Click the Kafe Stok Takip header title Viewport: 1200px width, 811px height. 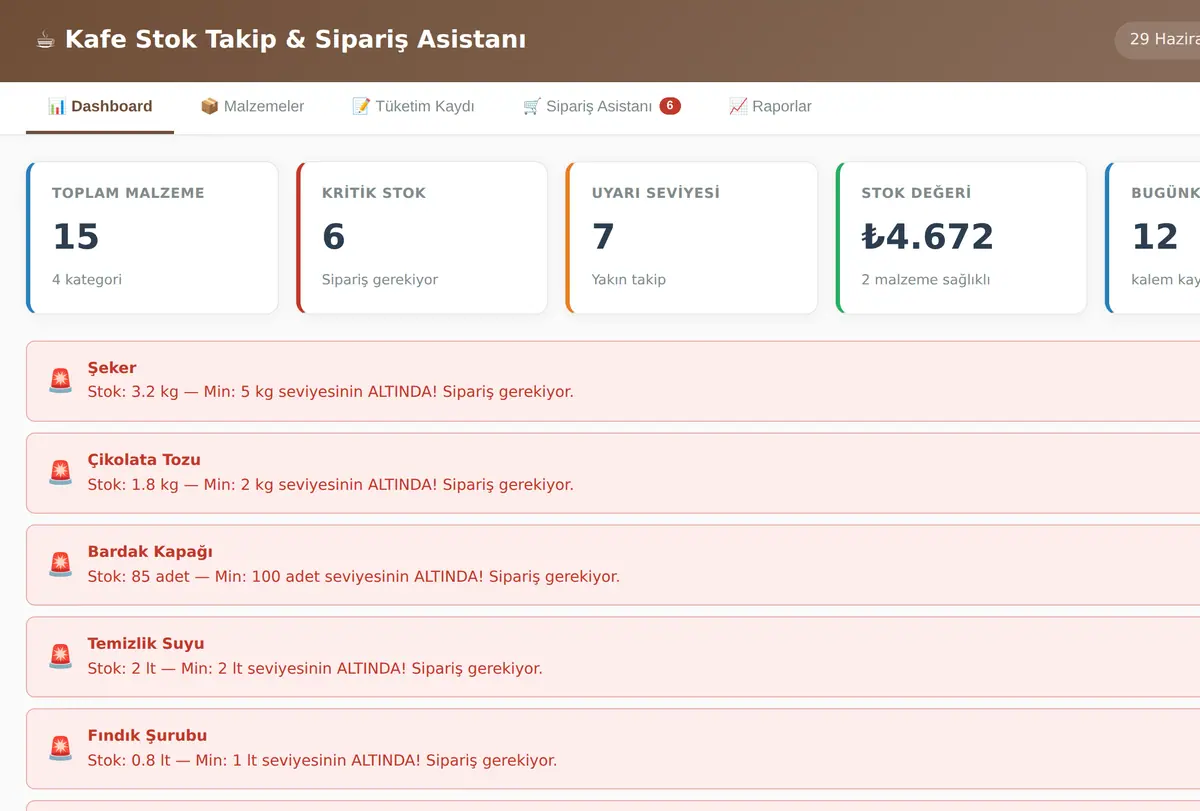point(295,40)
